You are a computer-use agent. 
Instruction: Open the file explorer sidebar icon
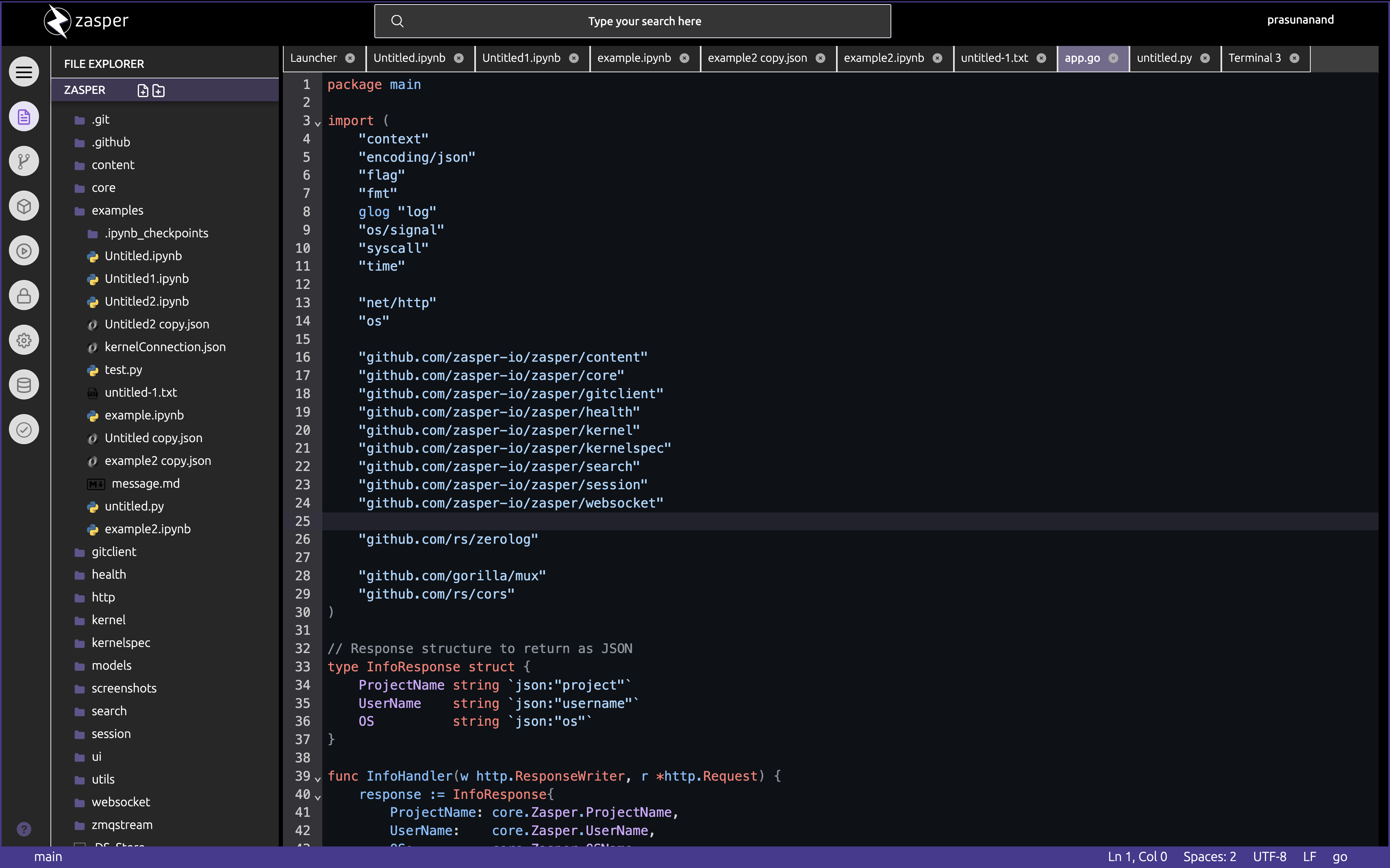tap(24, 117)
